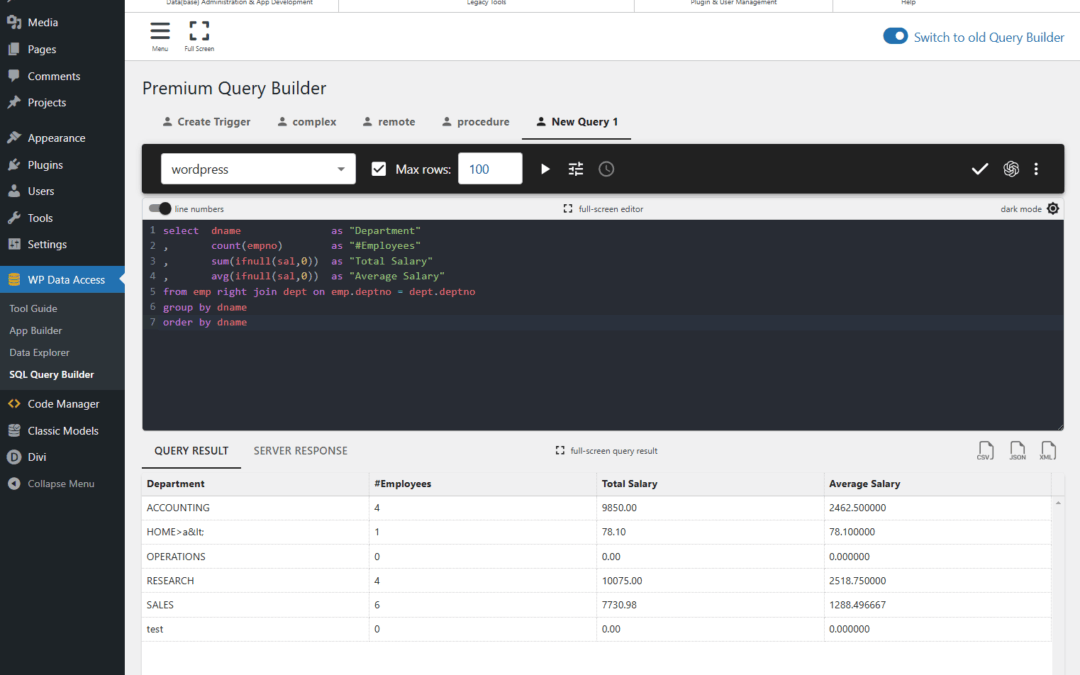Image resolution: width=1080 pixels, height=675 pixels.
Task: Select WP Data Access in sidebar
Action: point(62,280)
